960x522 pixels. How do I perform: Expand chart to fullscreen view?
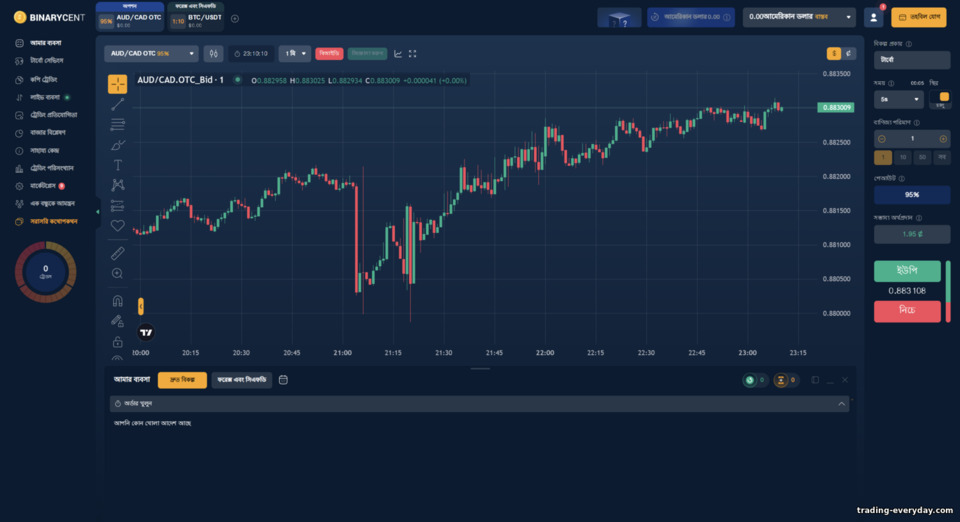[x=413, y=54]
